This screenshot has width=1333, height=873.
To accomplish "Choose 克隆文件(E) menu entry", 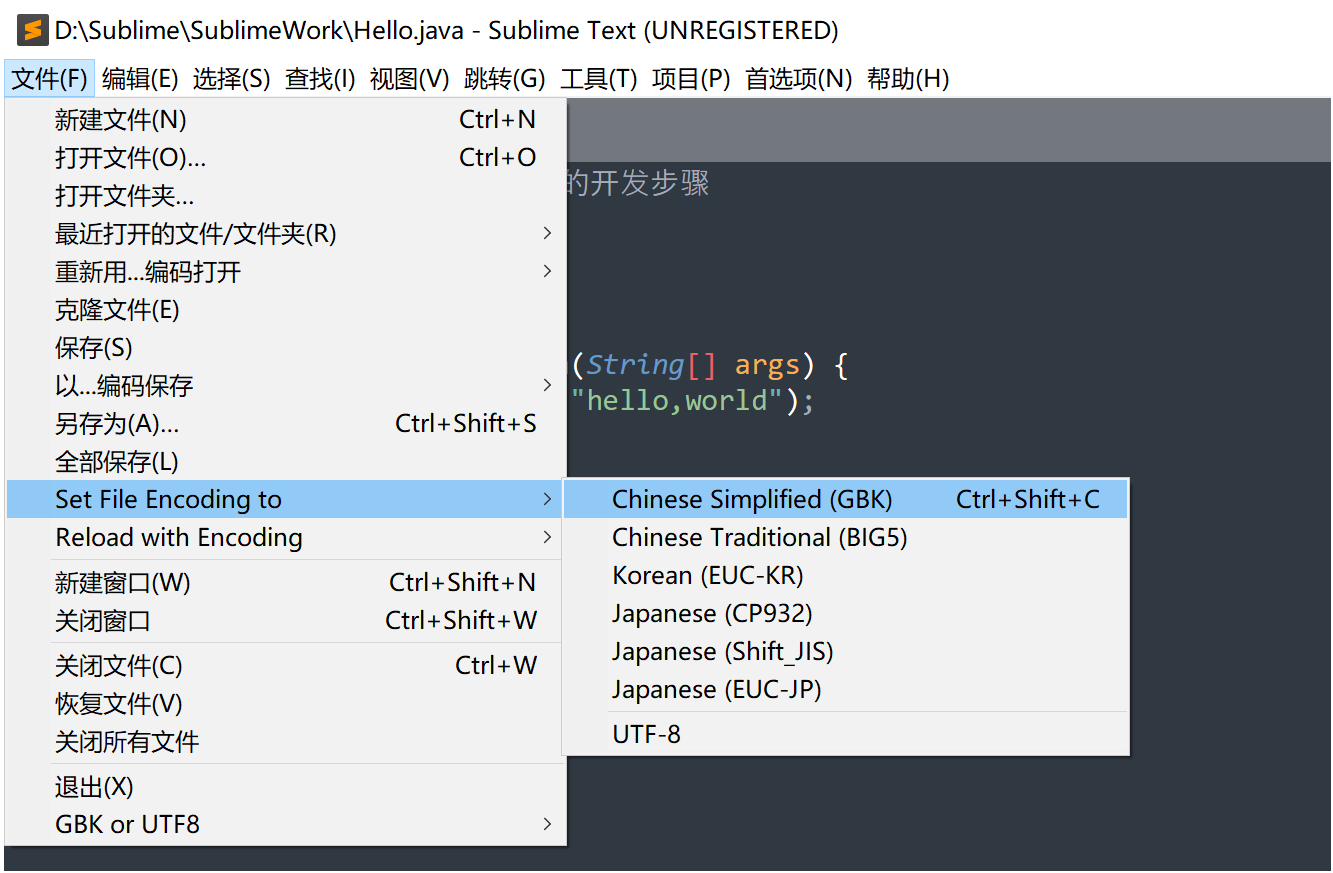I will coord(286,310).
